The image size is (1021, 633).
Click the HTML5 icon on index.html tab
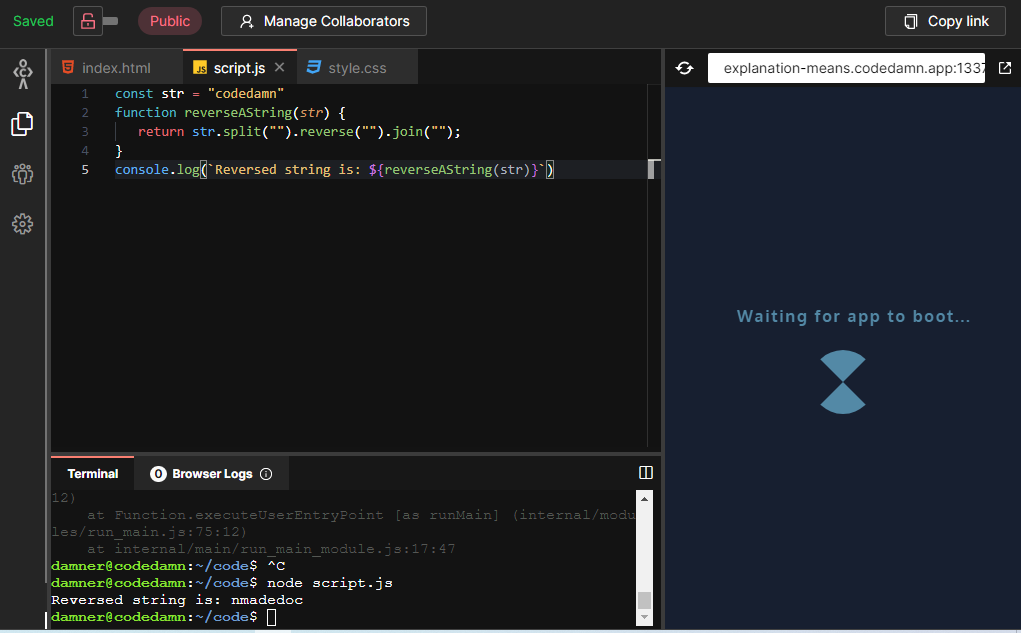pyautogui.click(x=67, y=67)
